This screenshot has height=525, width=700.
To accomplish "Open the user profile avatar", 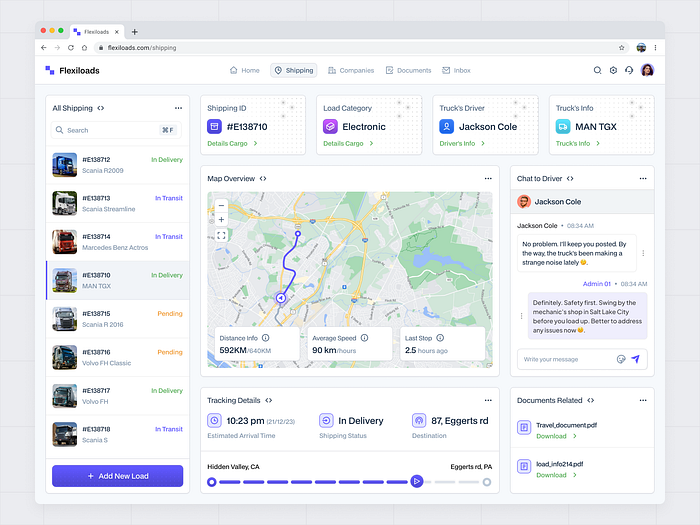I will [x=647, y=71].
